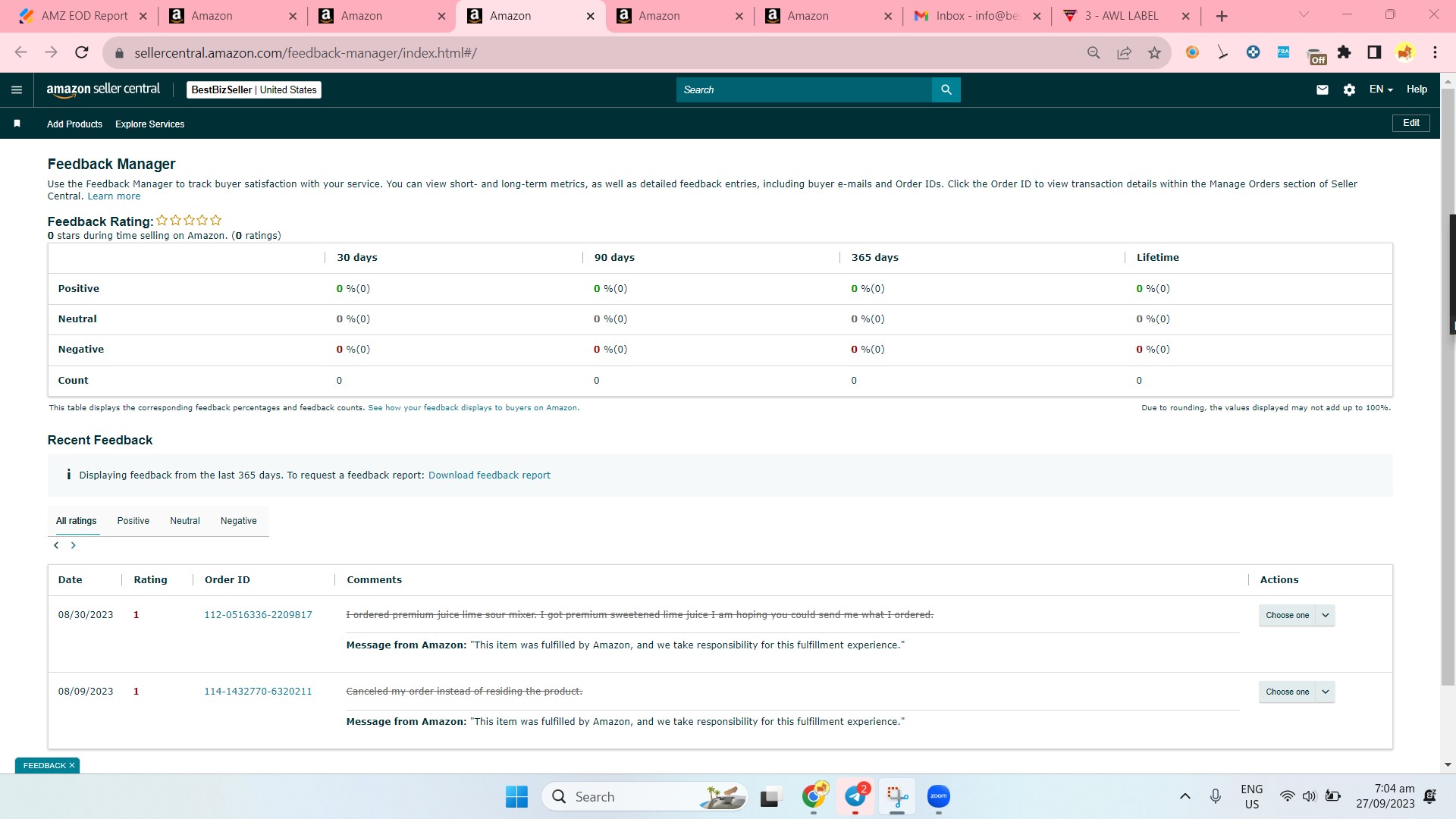Click Download feedback report link

pyautogui.click(x=489, y=475)
